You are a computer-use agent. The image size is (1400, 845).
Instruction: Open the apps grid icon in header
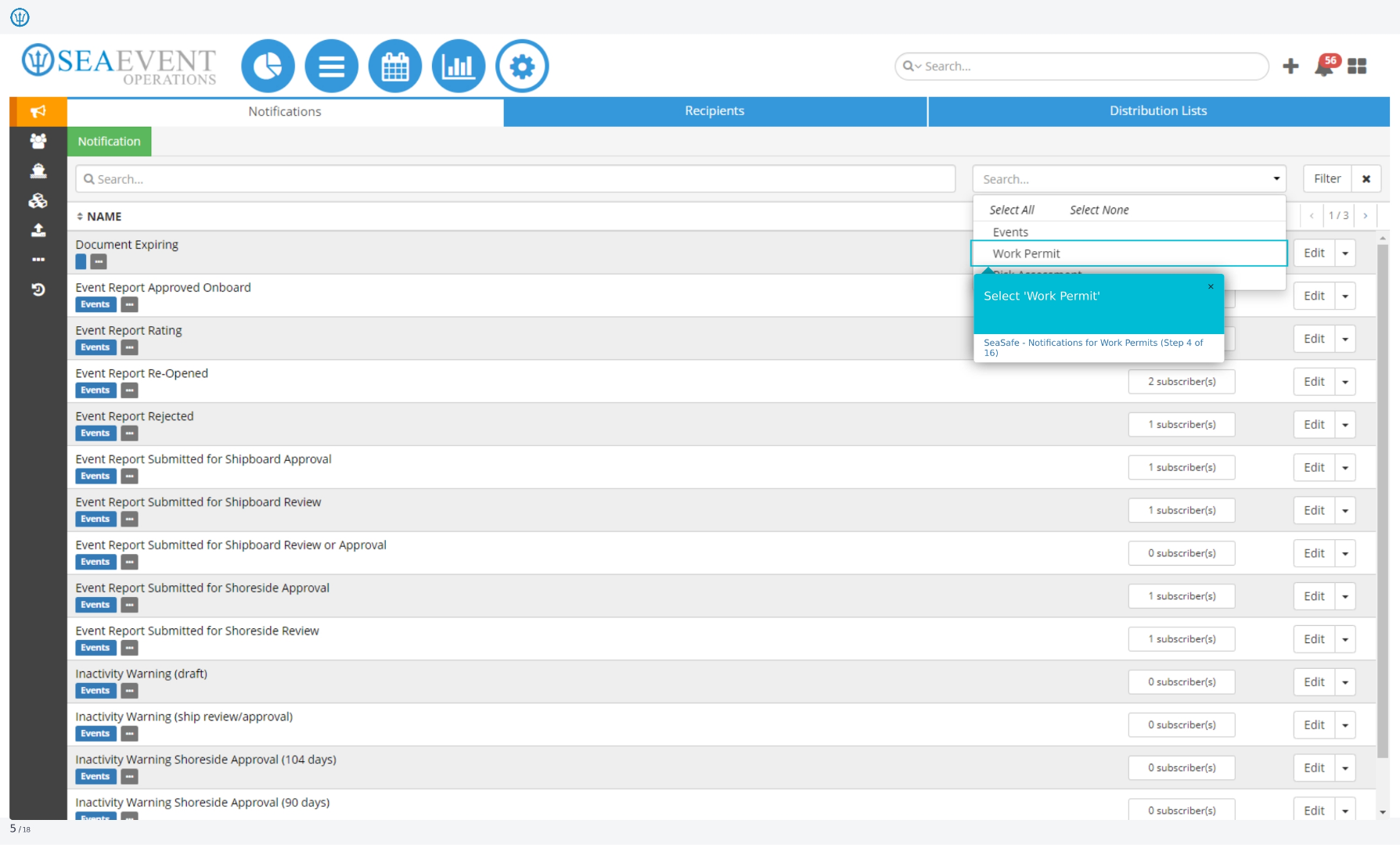1357,67
